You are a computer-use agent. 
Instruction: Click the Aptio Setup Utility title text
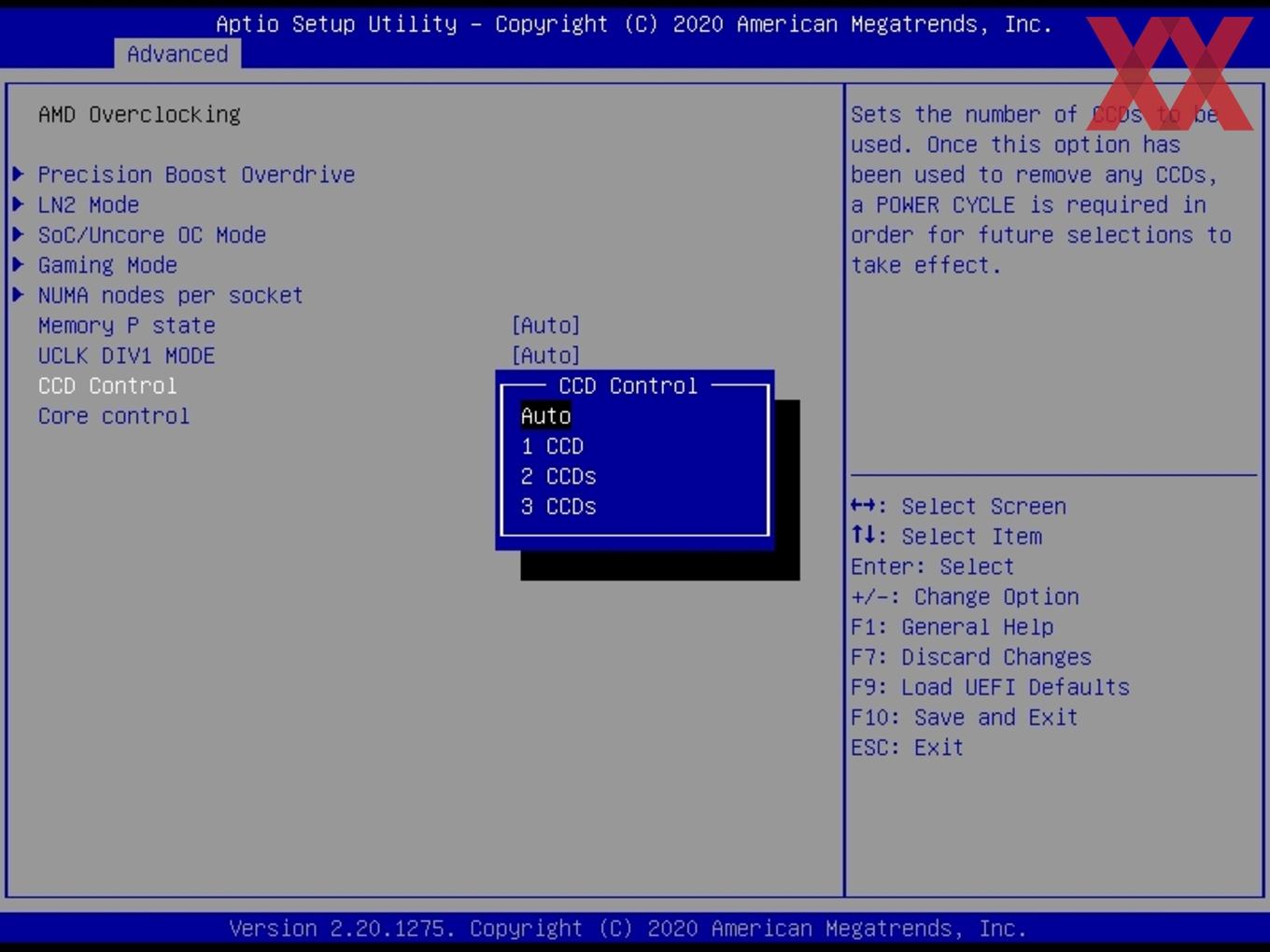coord(634,23)
